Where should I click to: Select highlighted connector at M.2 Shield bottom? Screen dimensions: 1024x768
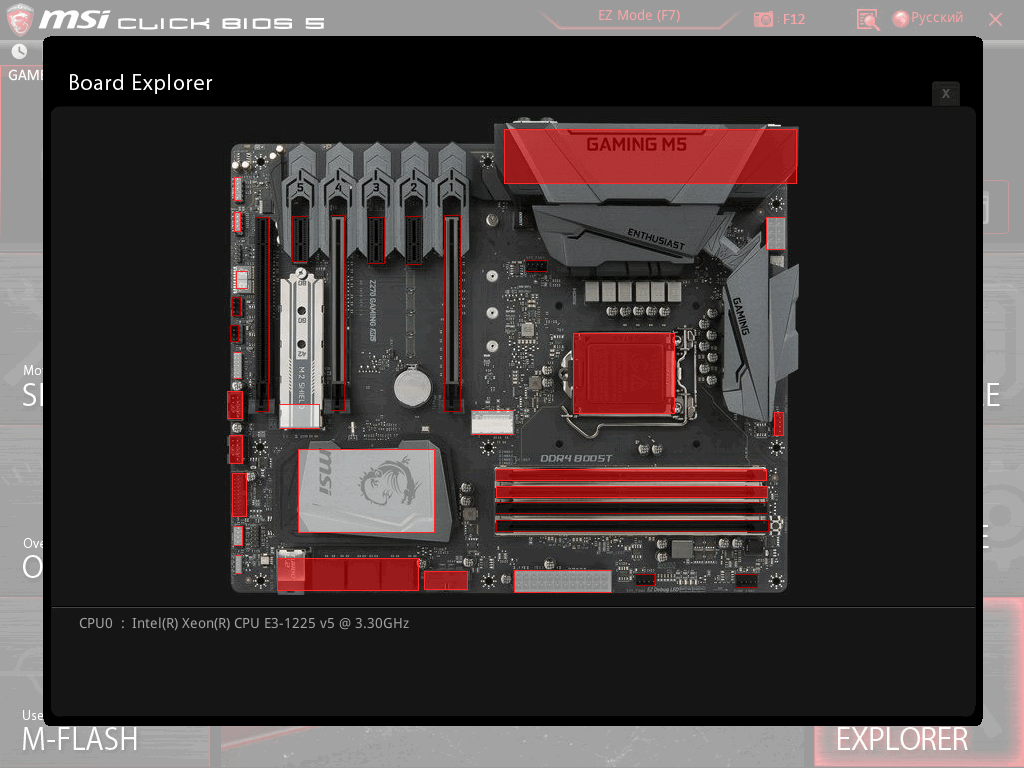(x=300, y=416)
